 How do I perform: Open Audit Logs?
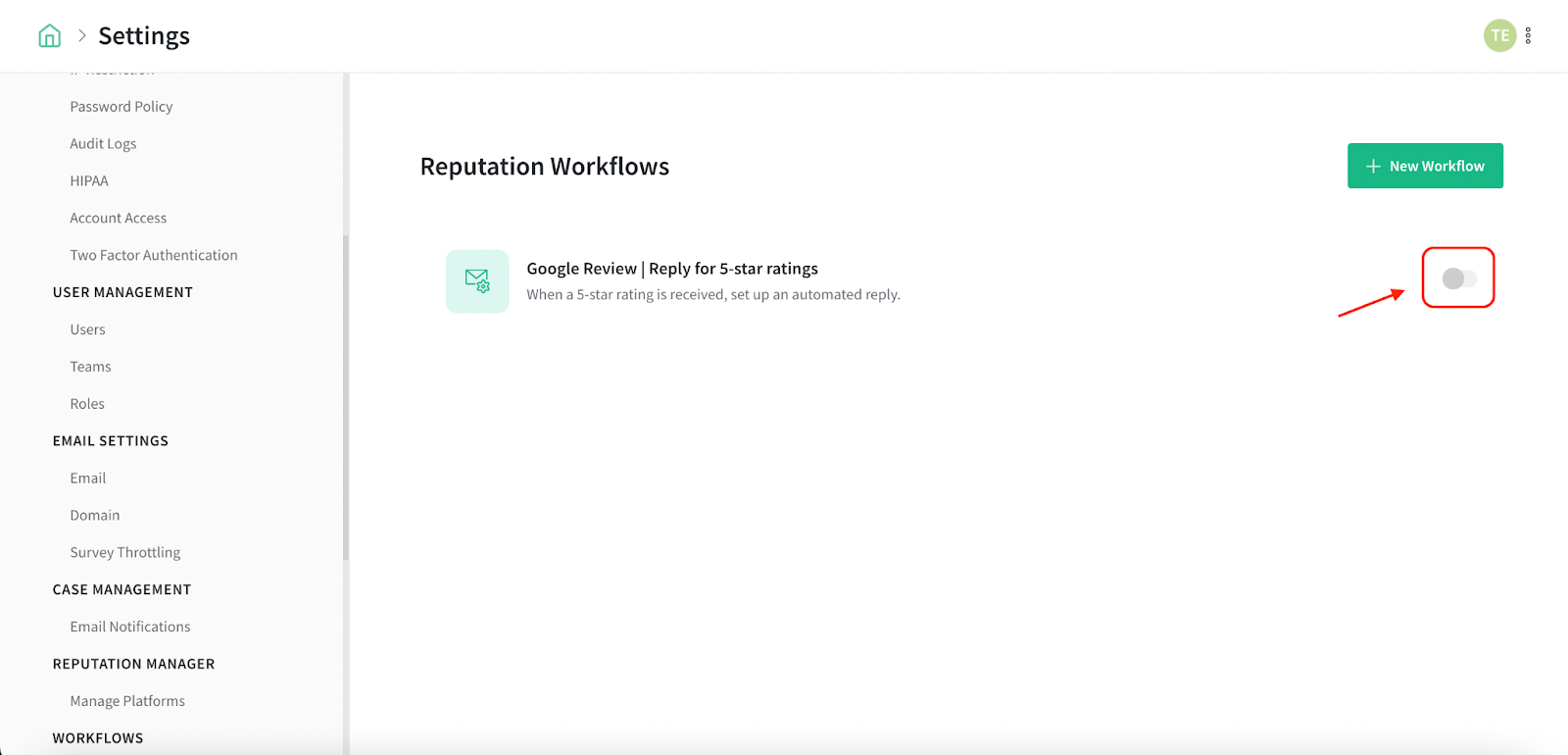pos(103,144)
